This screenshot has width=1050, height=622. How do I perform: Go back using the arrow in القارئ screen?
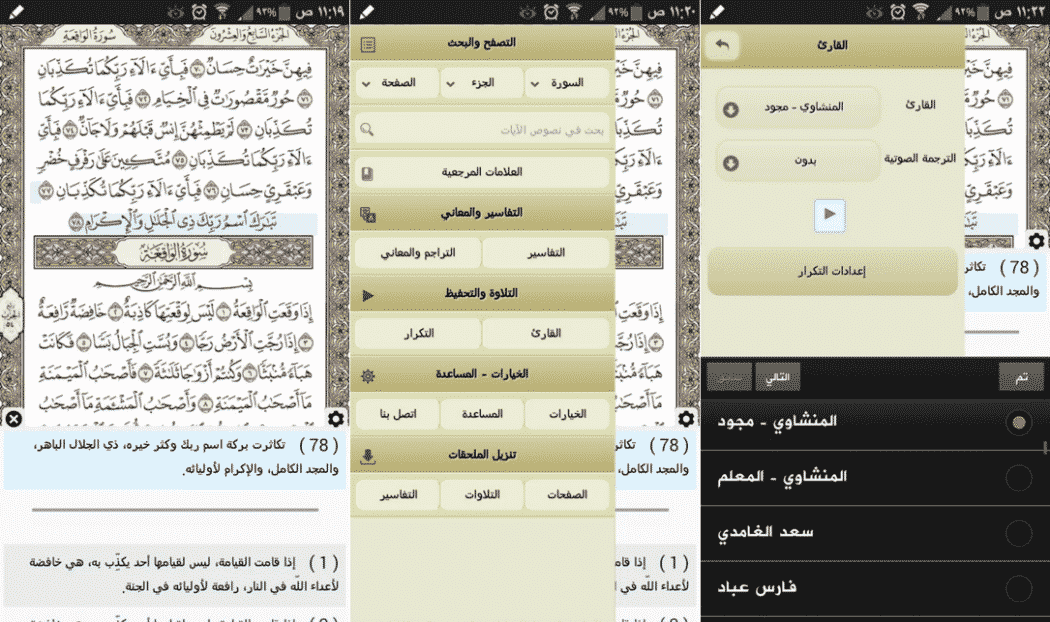(722, 46)
